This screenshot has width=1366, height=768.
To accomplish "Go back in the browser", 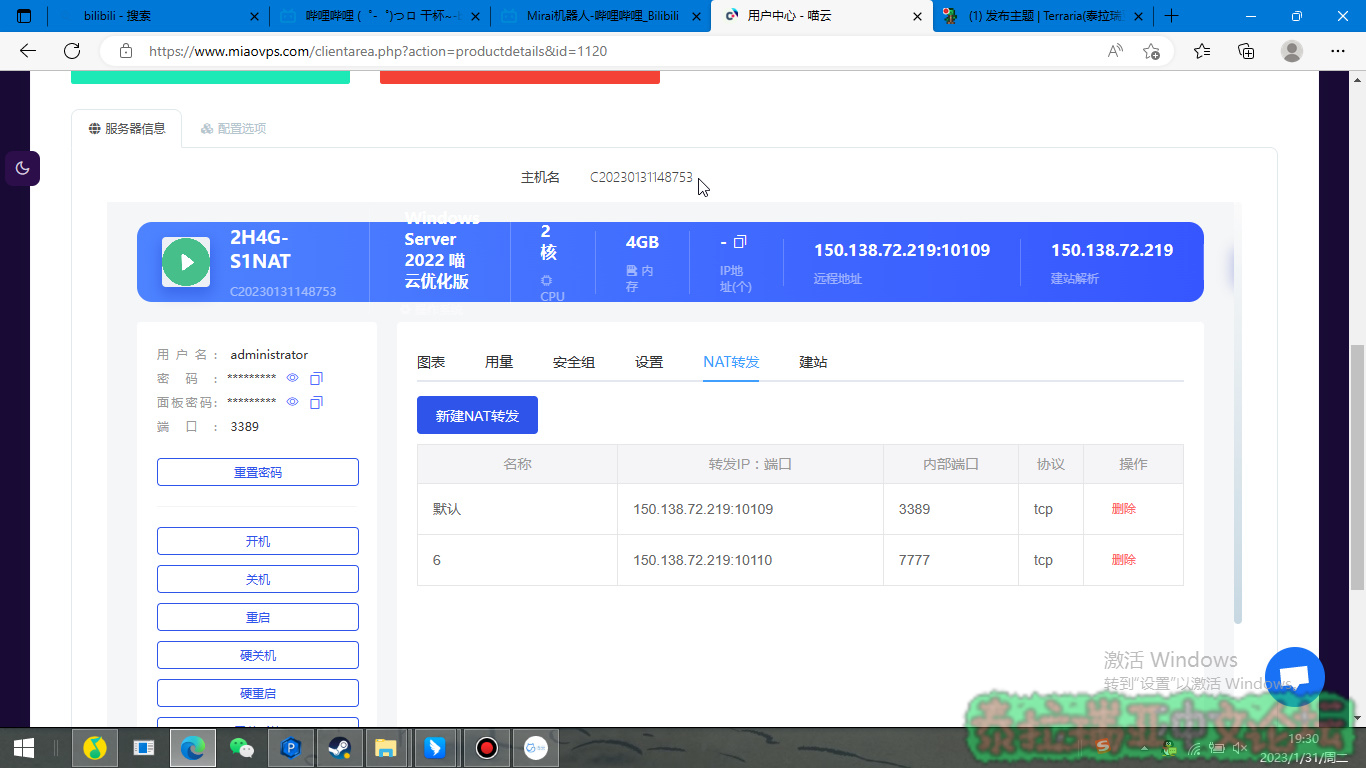I will (x=28, y=51).
